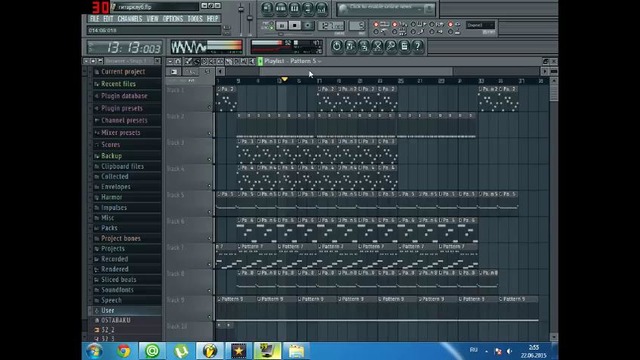Click the Stop transport button
This screenshot has height=360, width=640.
pyautogui.click(x=294, y=26)
